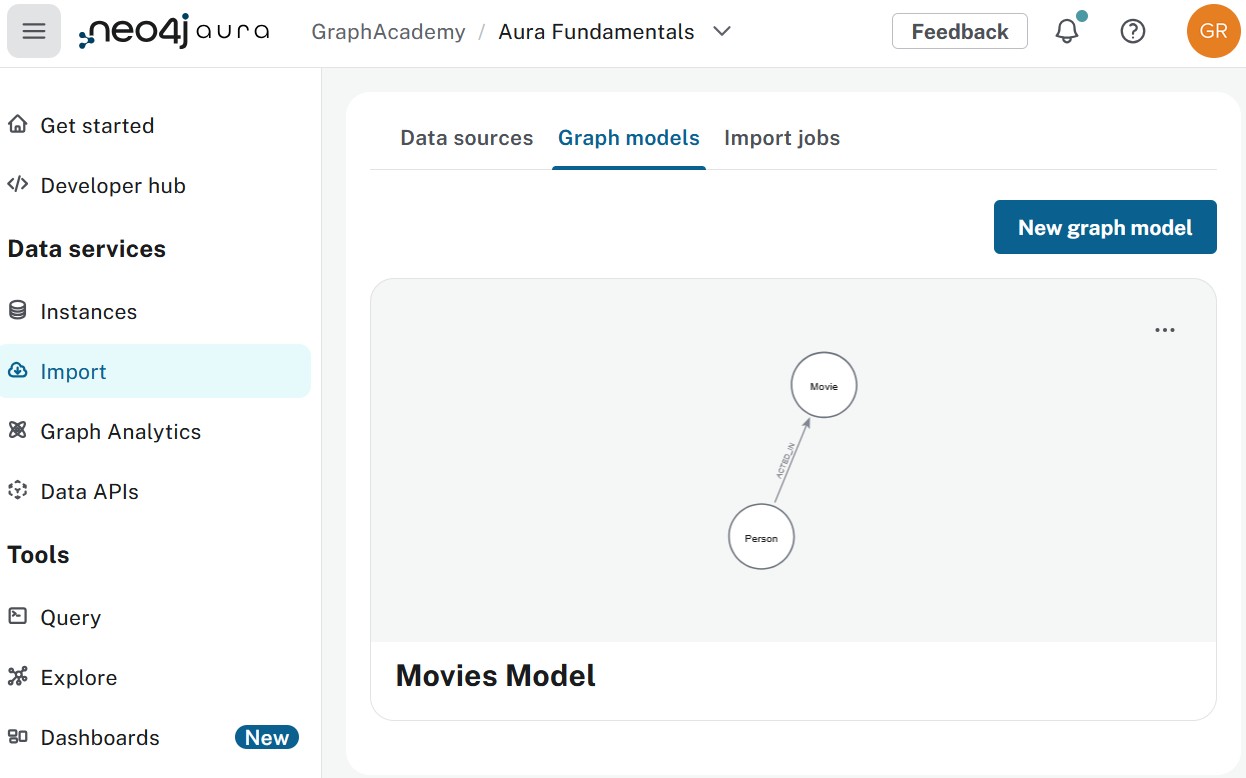Select Developer hub in the sidebar

[x=113, y=185]
